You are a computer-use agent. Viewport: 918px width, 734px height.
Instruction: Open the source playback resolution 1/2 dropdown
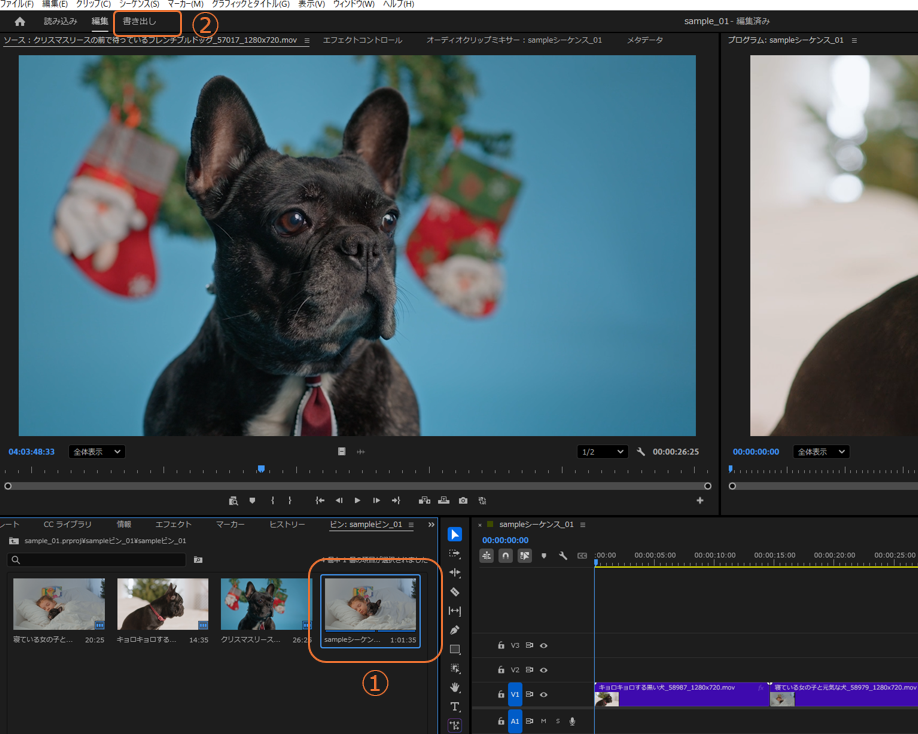tap(602, 452)
